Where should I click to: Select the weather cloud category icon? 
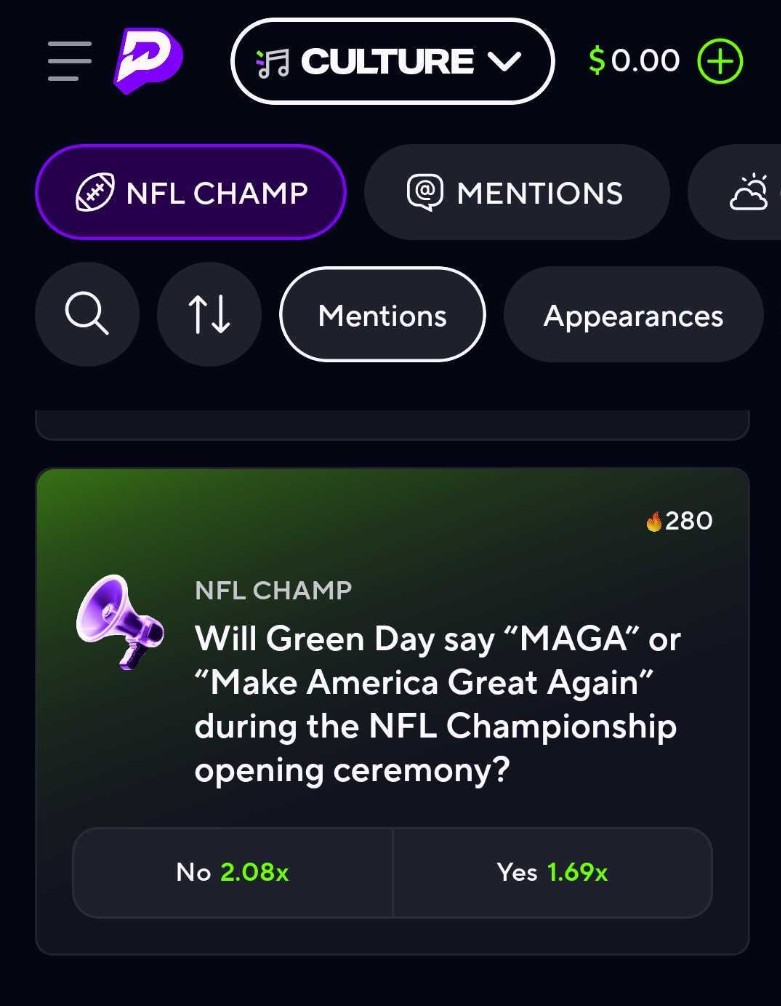point(748,192)
